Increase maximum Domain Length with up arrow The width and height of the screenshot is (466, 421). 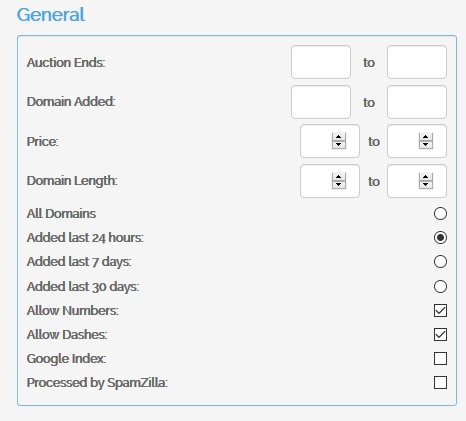(x=426, y=177)
